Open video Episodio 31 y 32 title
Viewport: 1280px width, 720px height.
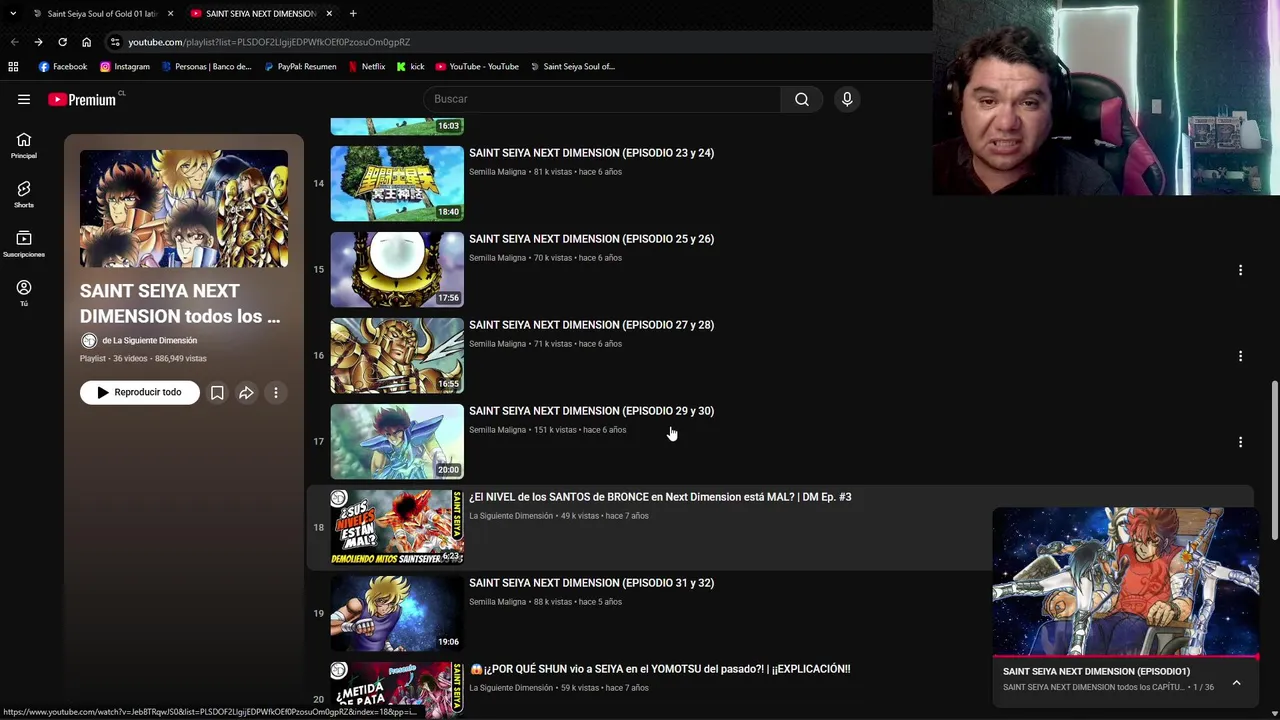pos(591,583)
